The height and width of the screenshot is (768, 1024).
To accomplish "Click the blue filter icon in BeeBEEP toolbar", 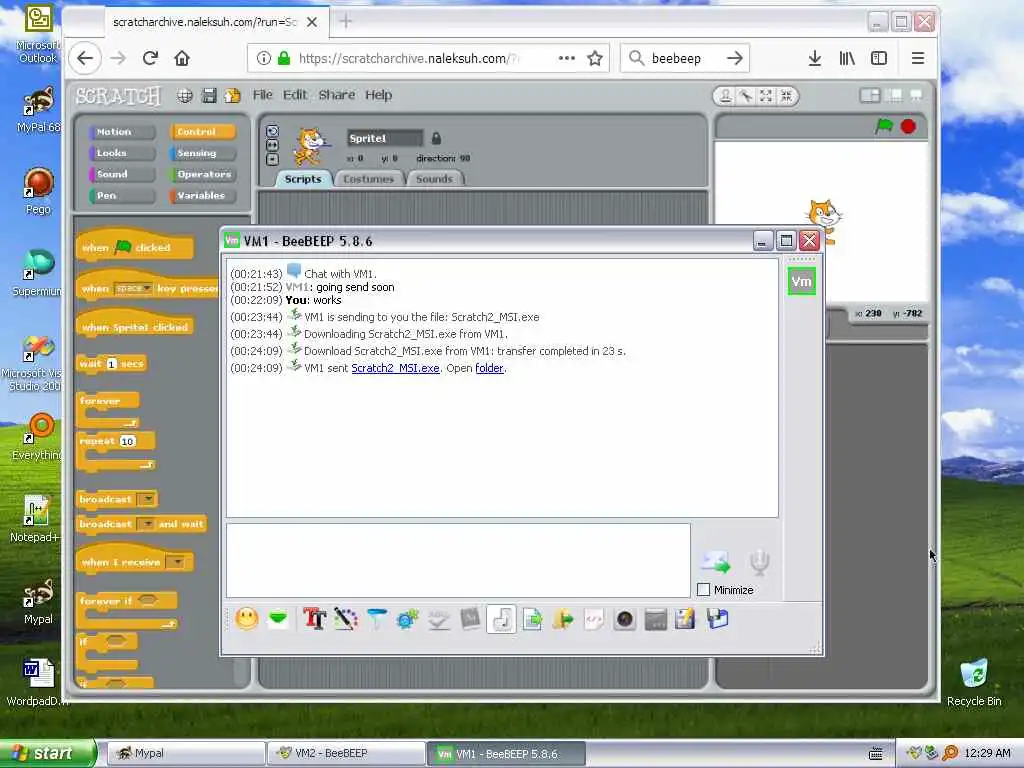I will (x=377, y=618).
